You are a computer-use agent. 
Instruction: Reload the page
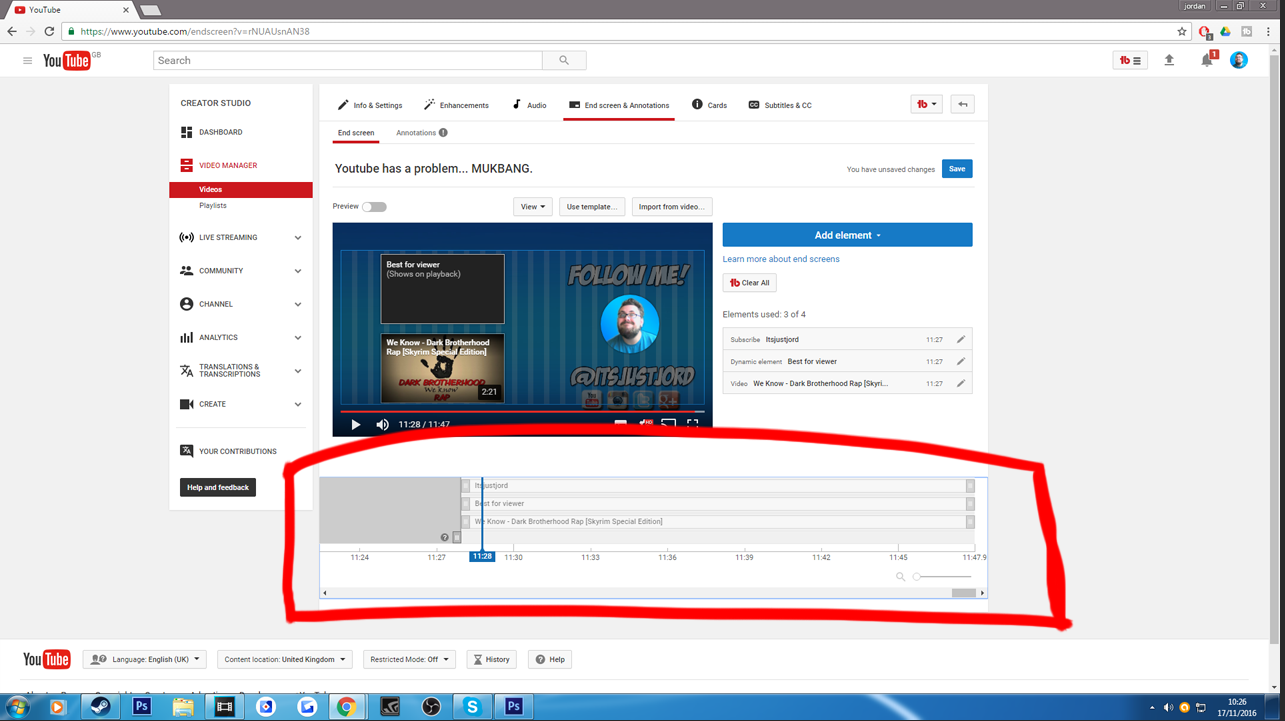click(49, 32)
